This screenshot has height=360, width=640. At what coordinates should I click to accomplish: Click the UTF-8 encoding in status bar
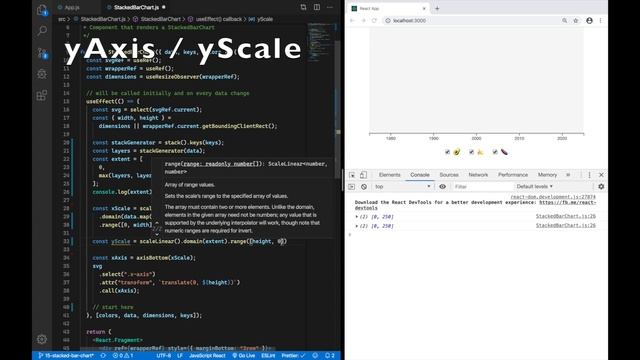(164, 356)
